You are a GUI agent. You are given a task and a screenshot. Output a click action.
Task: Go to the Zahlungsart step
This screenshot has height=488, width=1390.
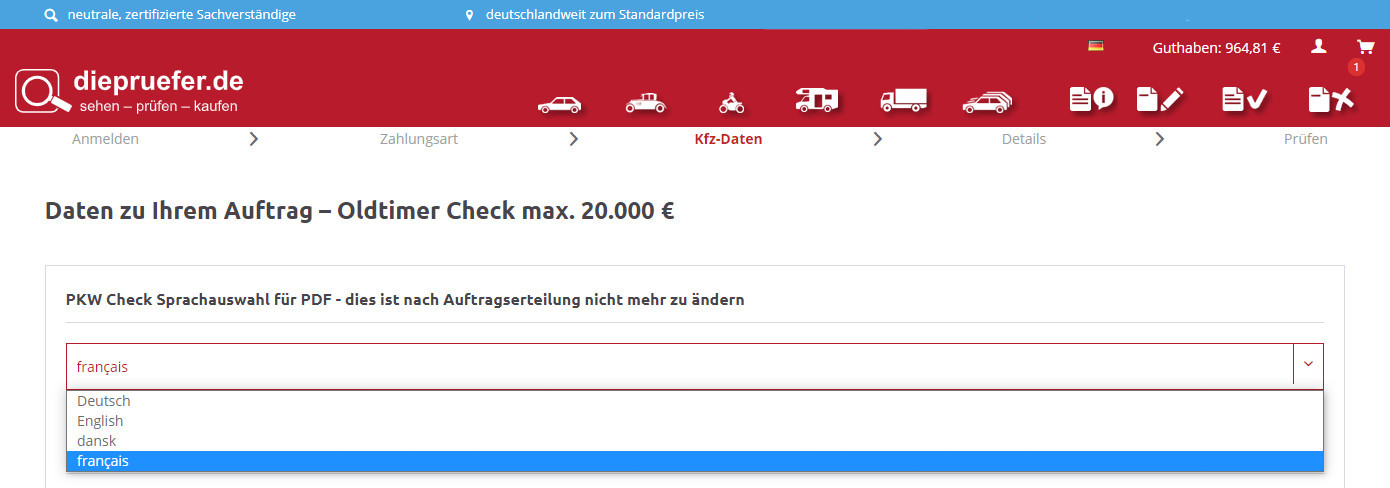pyautogui.click(x=418, y=139)
